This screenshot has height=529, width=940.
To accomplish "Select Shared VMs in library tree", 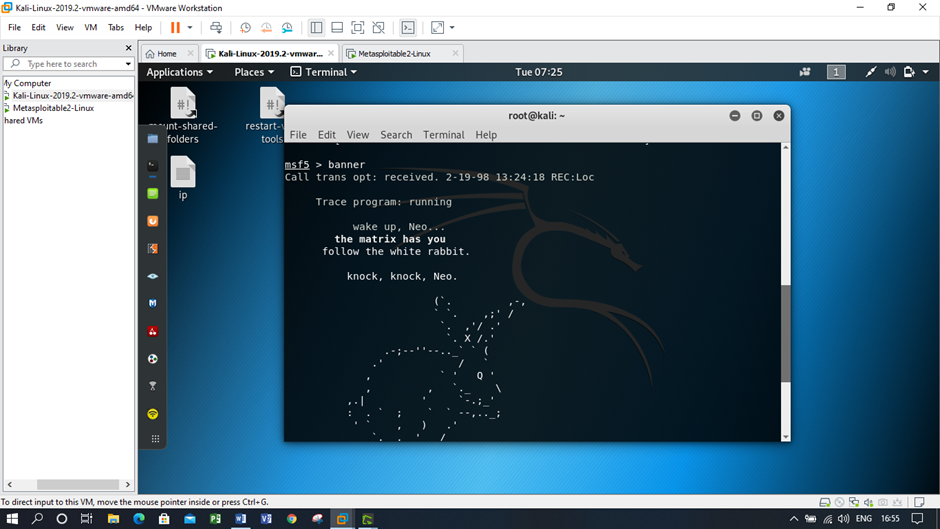I will point(23,121).
